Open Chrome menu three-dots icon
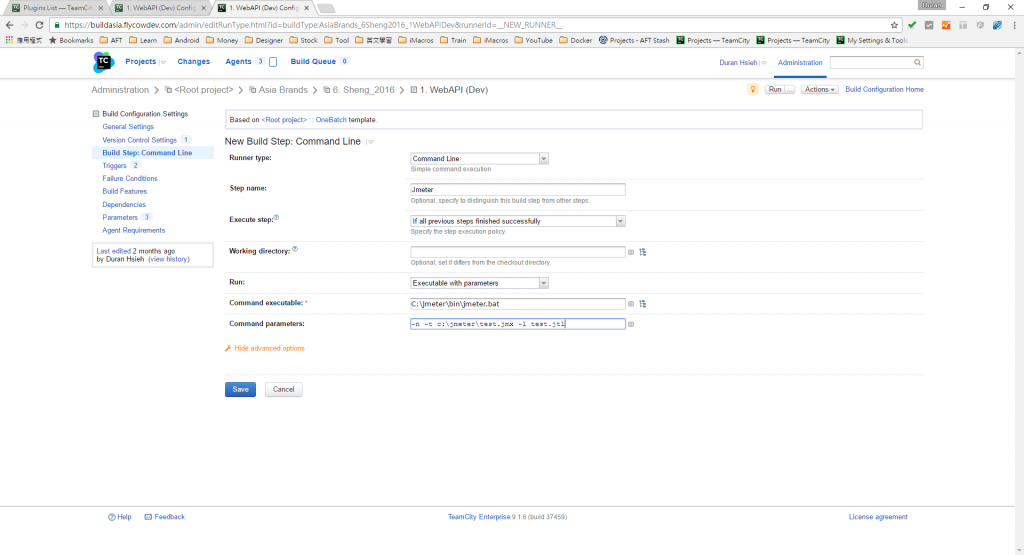 click(1014, 25)
